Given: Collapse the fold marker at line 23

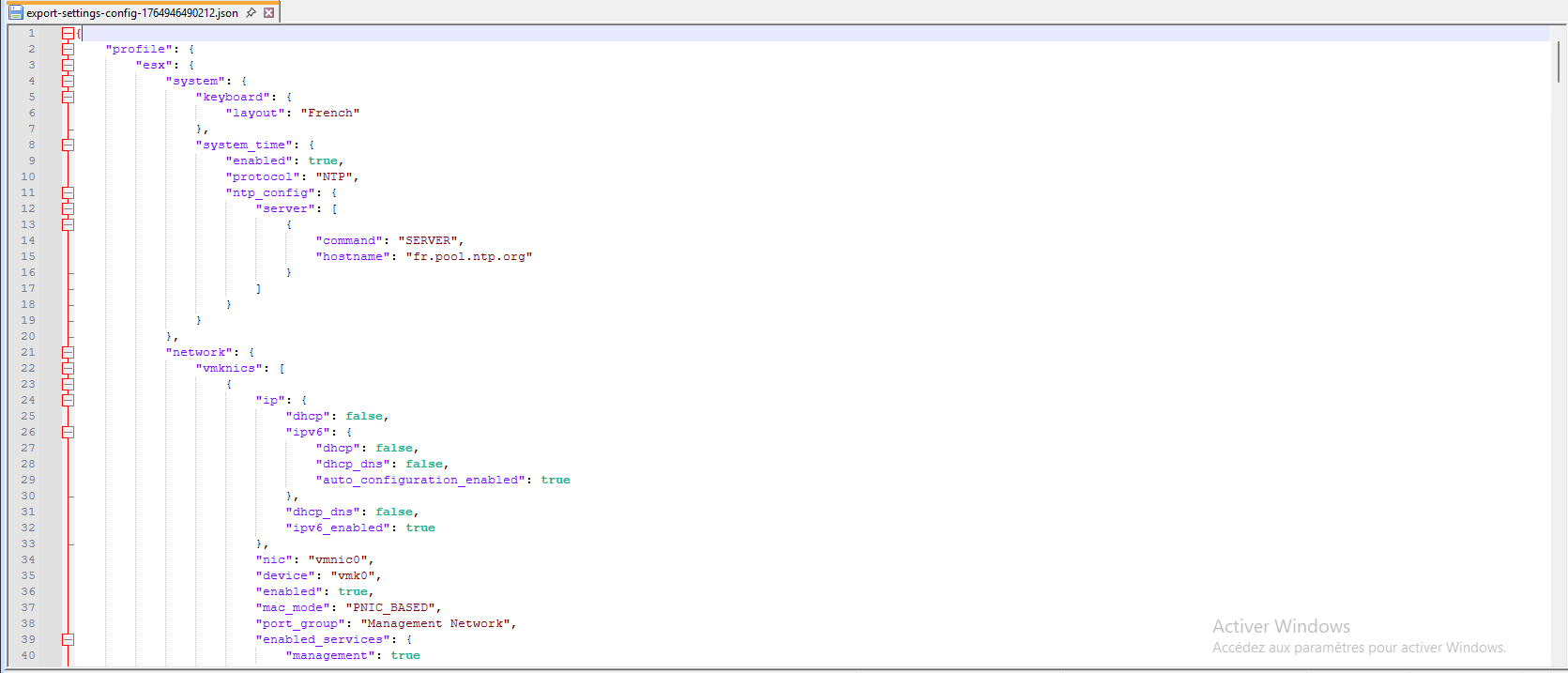Looking at the screenshot, I should 68,384.
